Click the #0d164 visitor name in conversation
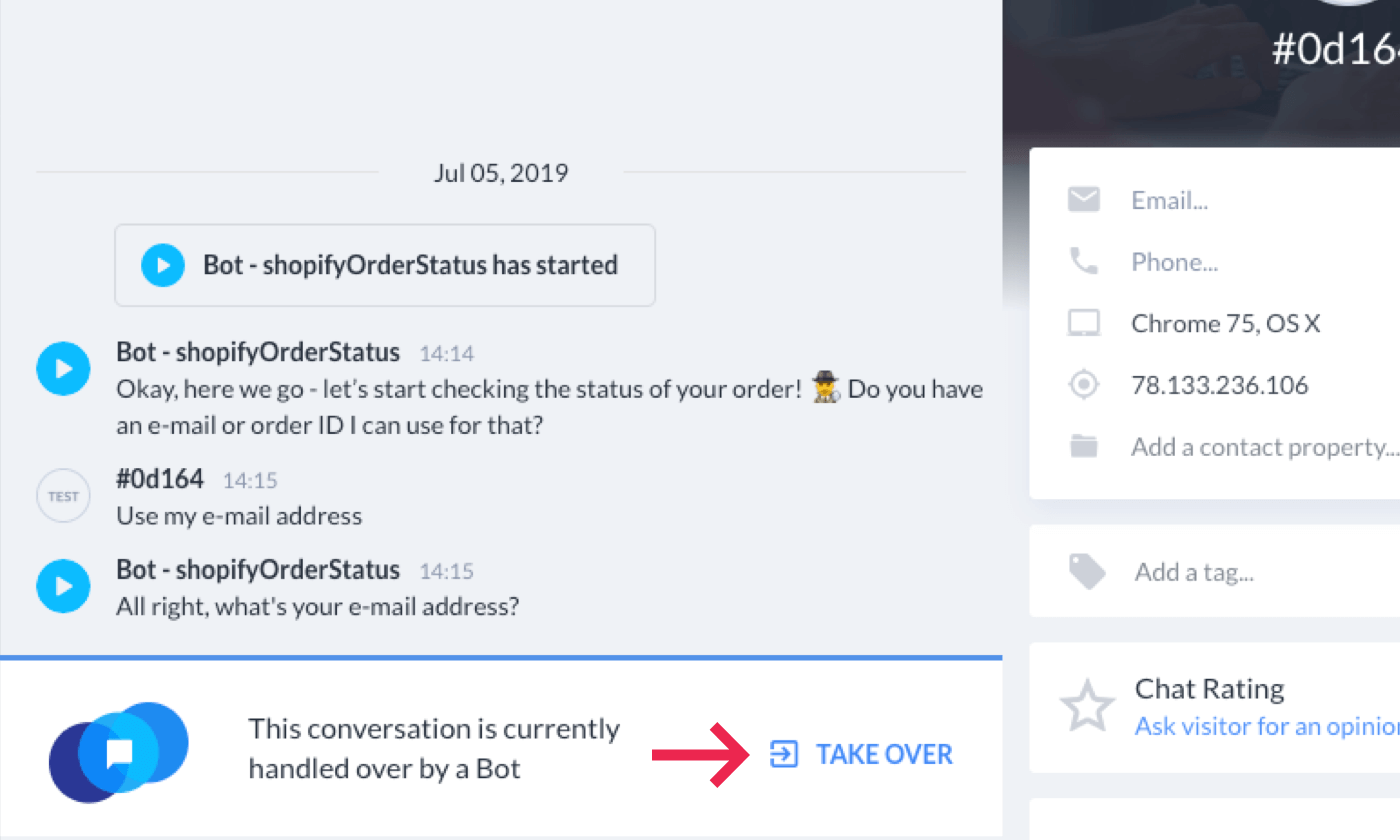The width and height of the screenshot is (1400, 840). [160, 479]
